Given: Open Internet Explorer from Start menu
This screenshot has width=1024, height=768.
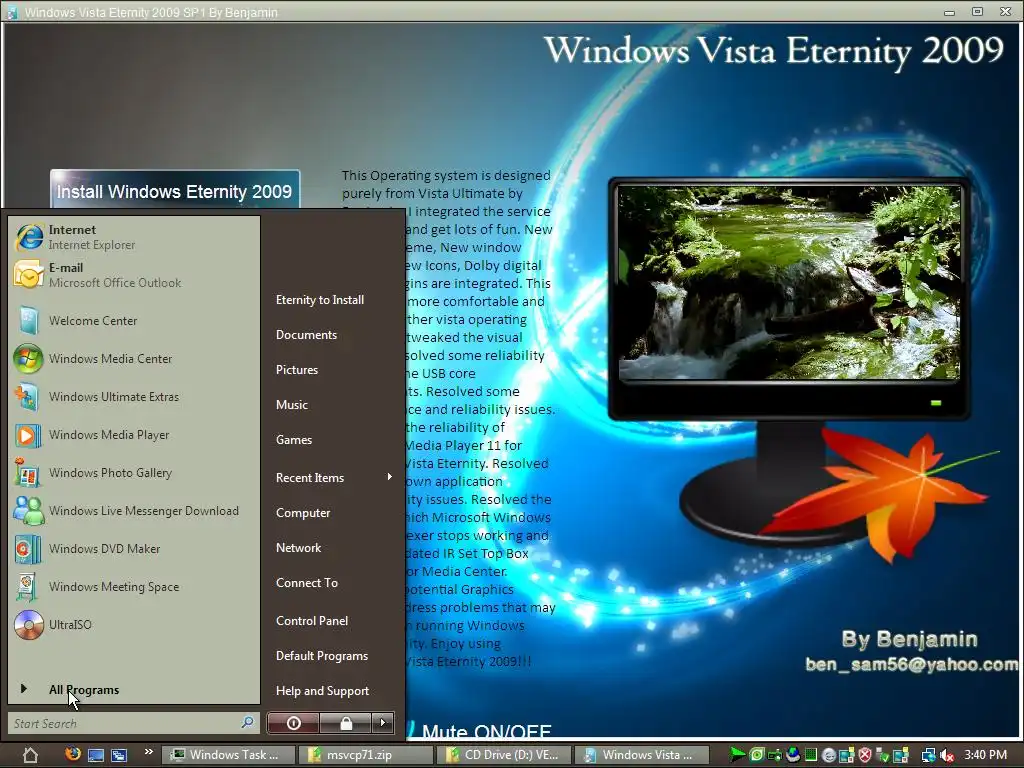Looking at the screenshot, I should (134, 237).
